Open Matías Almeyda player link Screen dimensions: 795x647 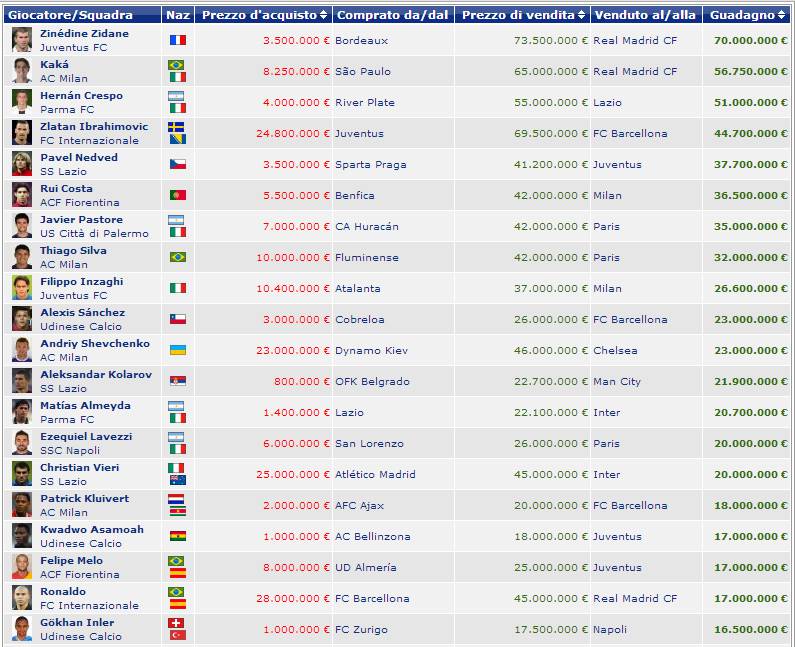(x=85, y=405)
